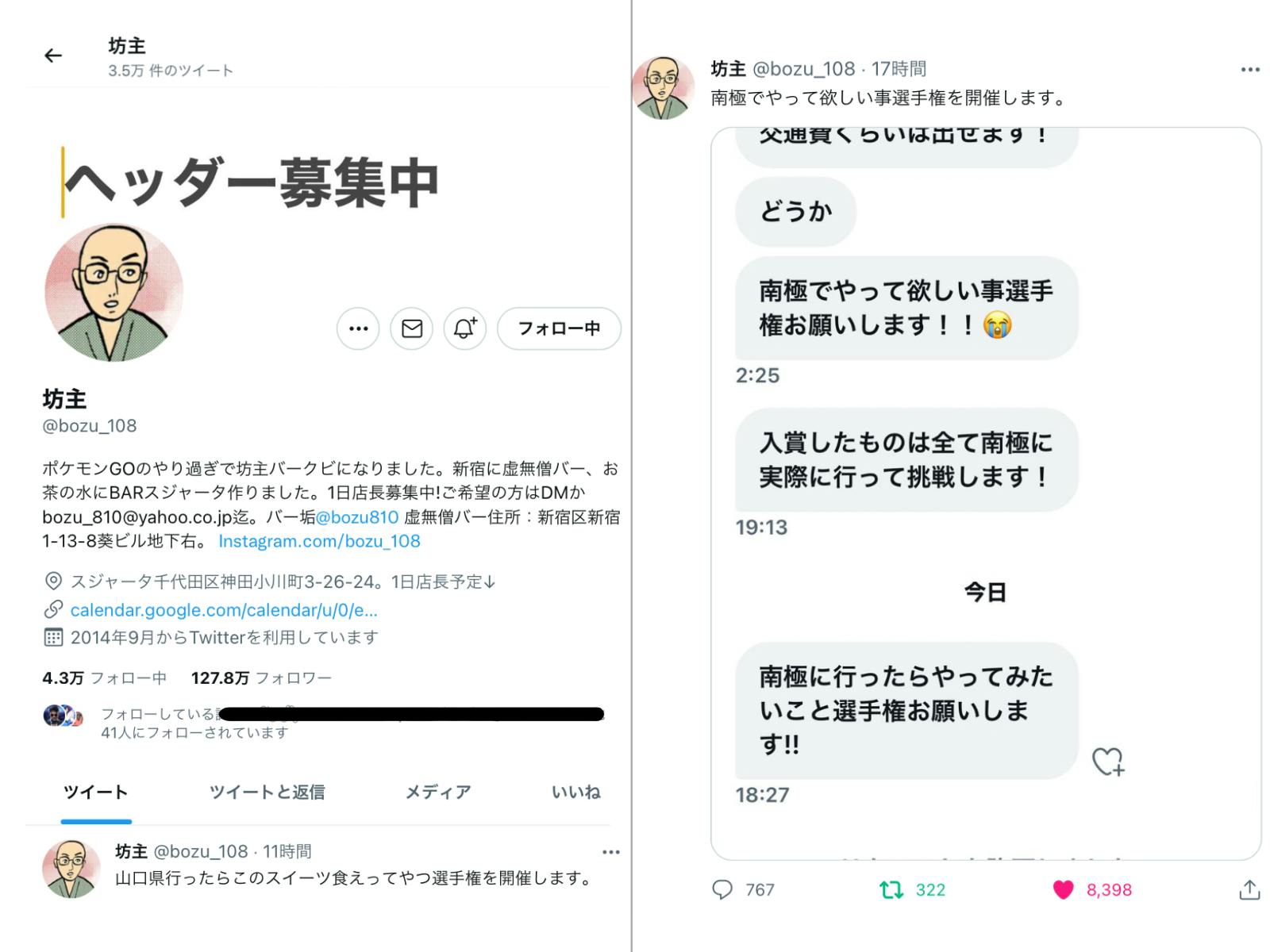Send a direct message via envelope icon
This screenshot has width=1270, height=952.
click(412, 328)
